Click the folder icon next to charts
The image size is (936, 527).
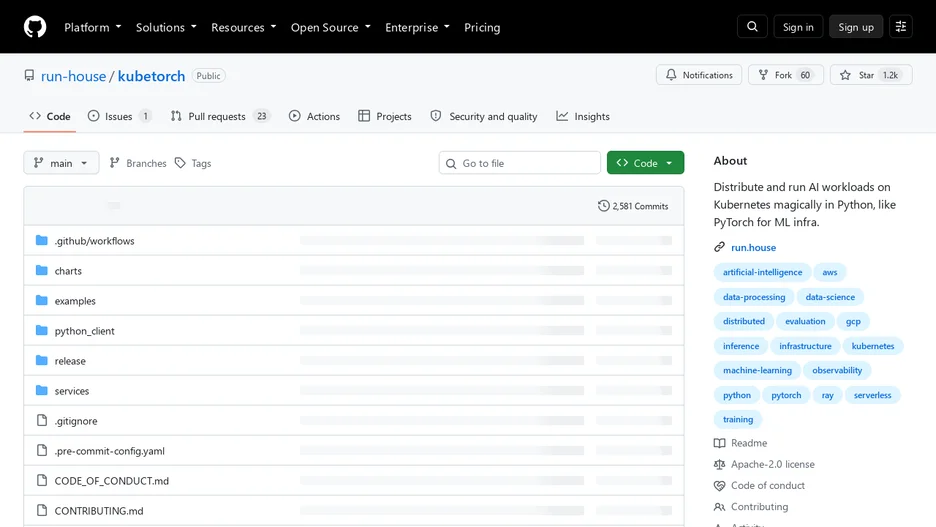point(41,270)
